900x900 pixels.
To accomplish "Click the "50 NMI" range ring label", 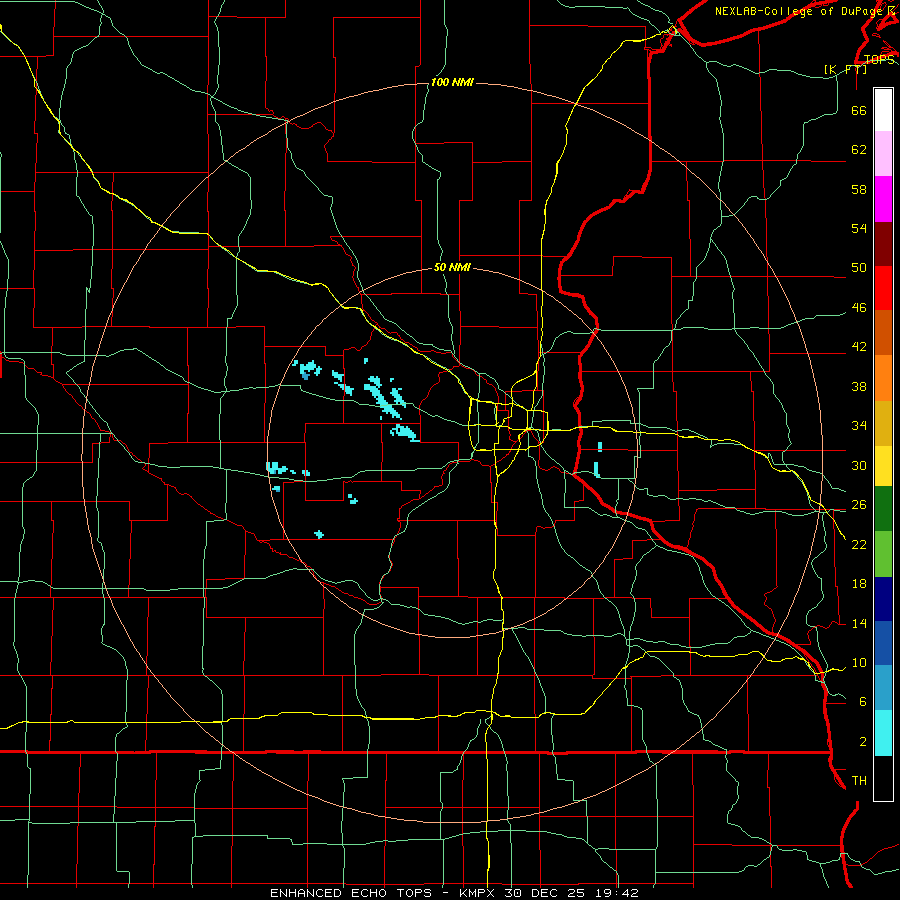I will 452,267.
